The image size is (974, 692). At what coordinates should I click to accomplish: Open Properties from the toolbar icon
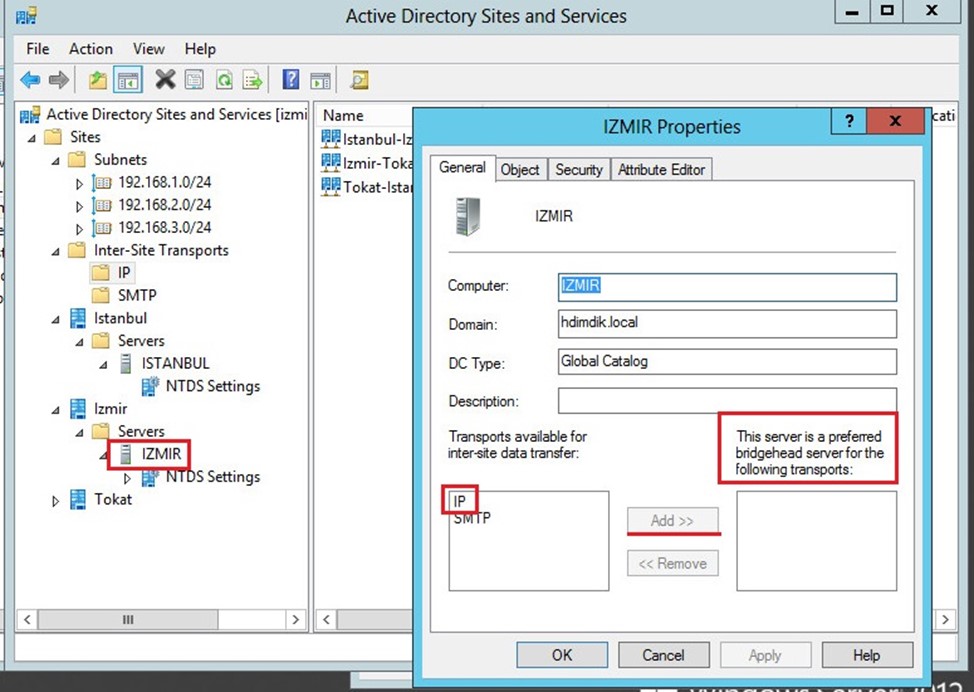point(194,80)
